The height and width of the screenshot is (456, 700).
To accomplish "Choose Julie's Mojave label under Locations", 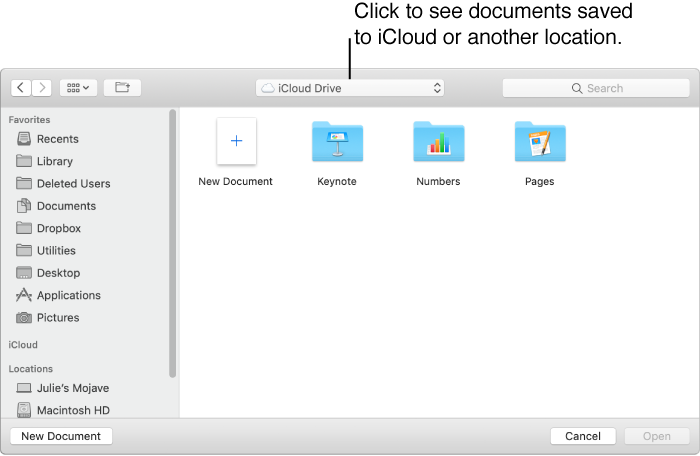I will tap(73, 388).
